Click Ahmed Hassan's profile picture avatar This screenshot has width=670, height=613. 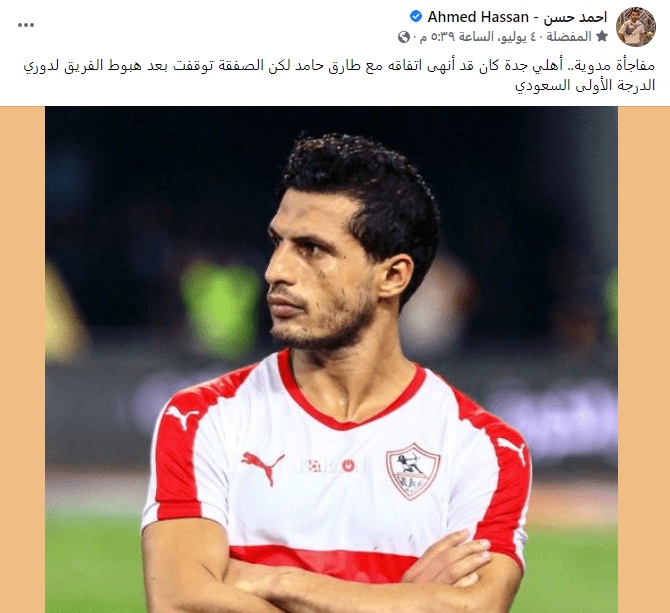click(x=635, y=26)
